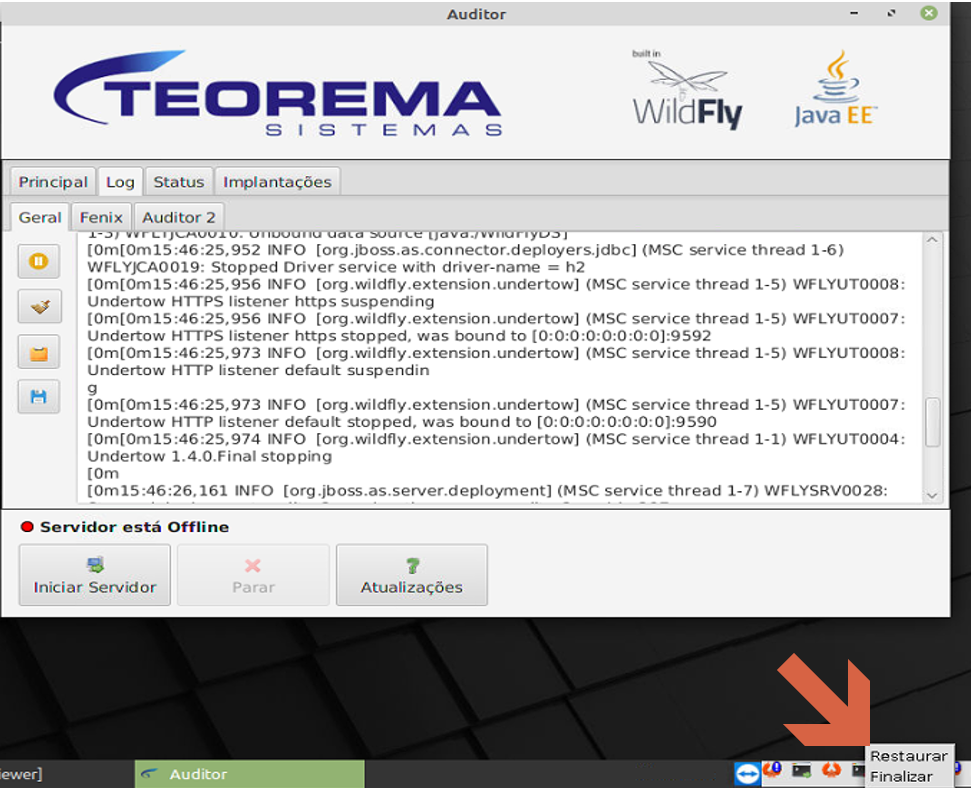
Task: Click the terminal tray icon with green arrow
Action: coord(802,771)
